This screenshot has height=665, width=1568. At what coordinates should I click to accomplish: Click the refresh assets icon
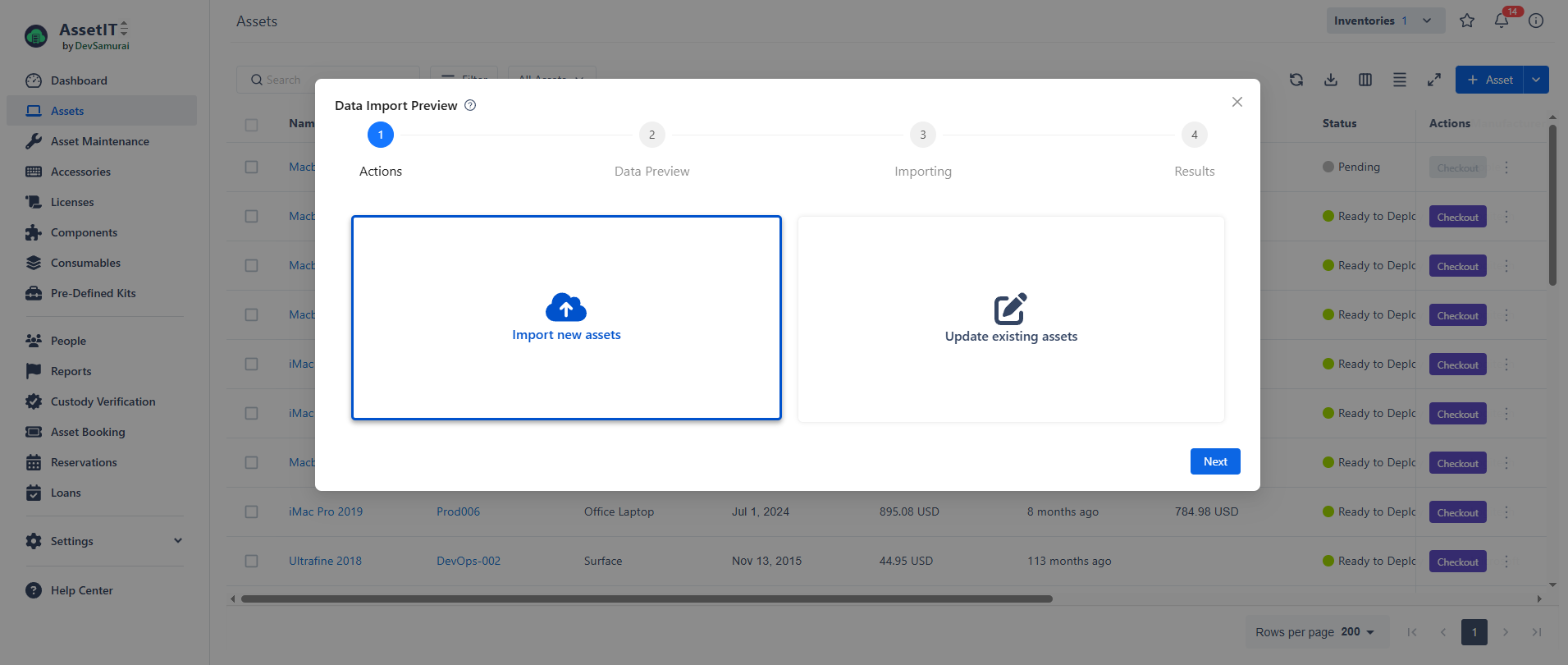(1296, 80)
